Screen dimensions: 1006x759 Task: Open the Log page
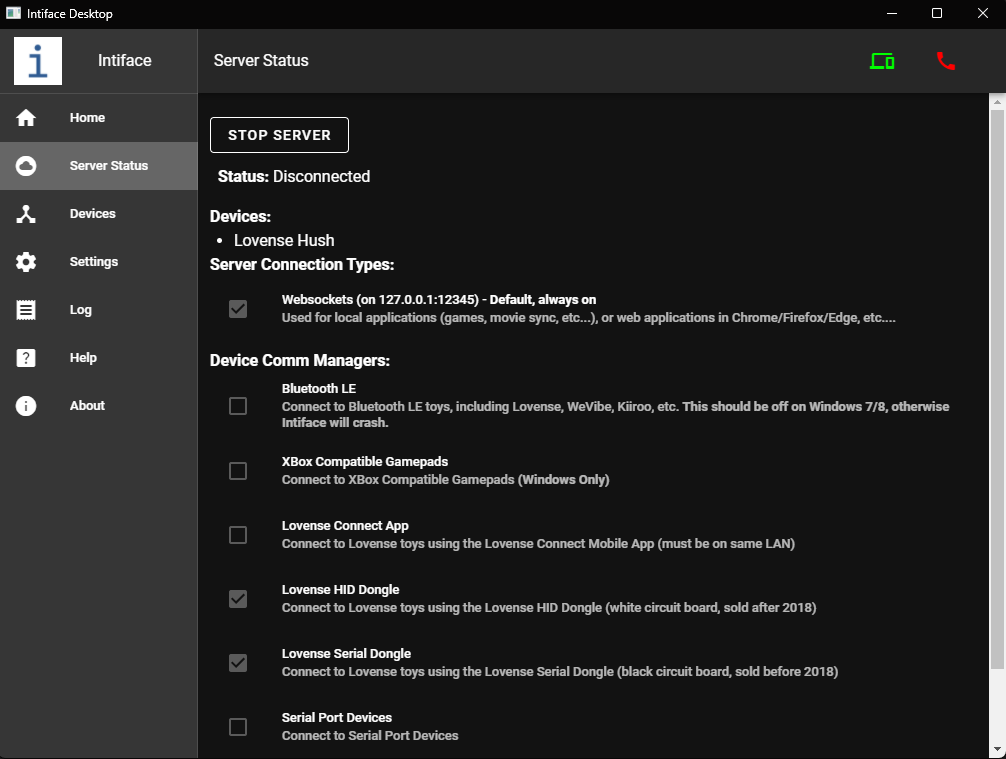point(99,310)
